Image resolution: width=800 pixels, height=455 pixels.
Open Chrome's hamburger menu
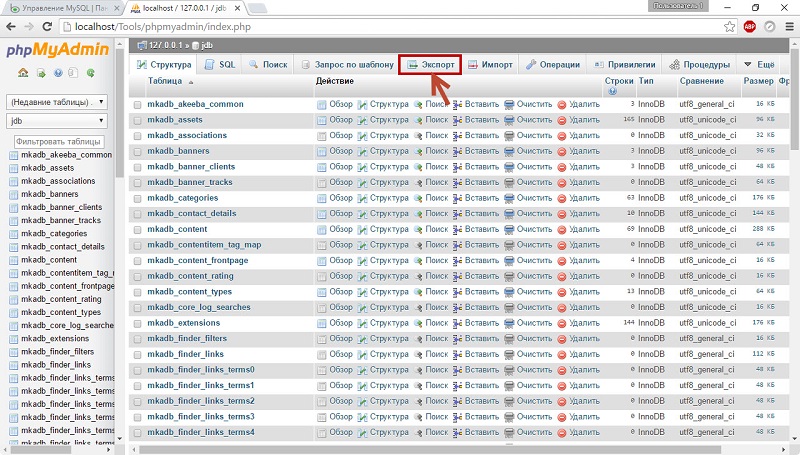coord(790,27)
